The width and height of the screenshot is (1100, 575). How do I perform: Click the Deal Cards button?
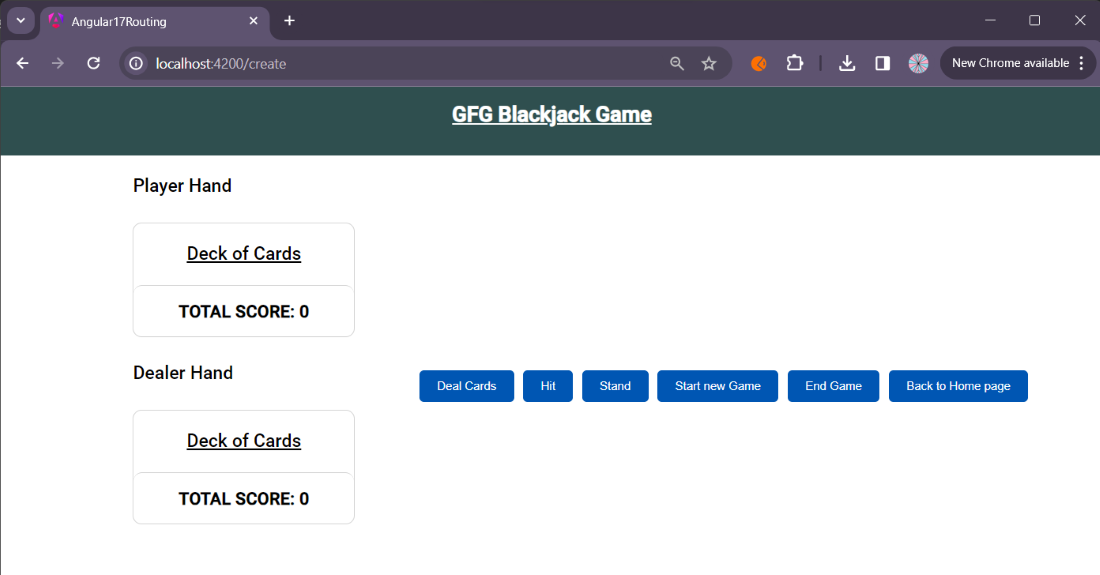point(467,386)
